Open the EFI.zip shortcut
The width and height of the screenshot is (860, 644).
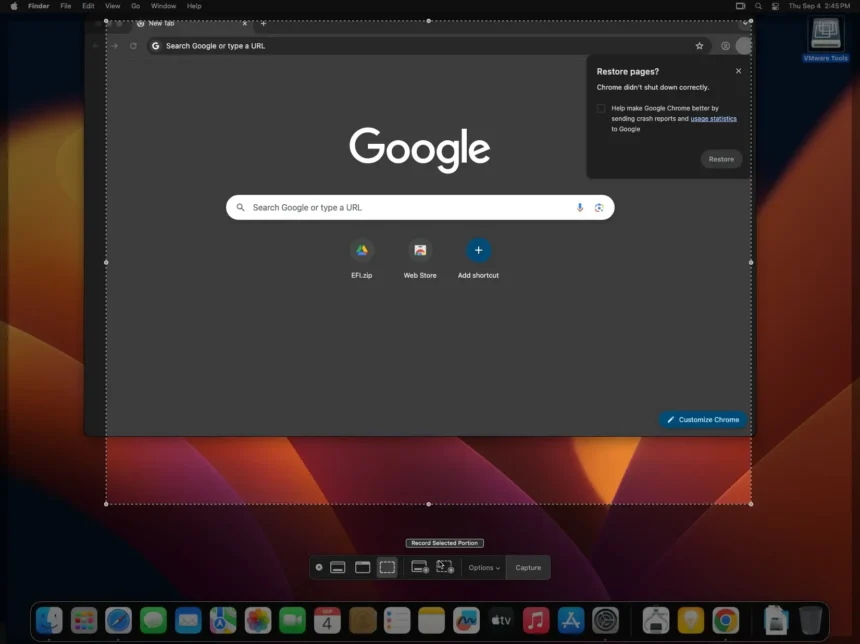pyautogui.click(x=361, y=259)
